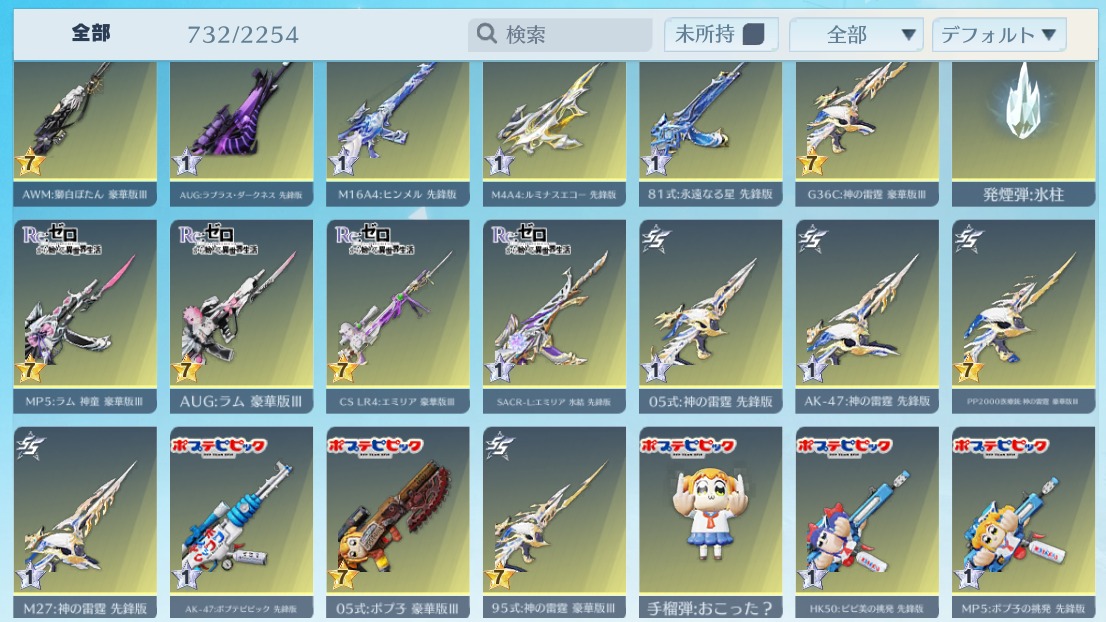1106x622 pixels.
Task: Select the MP5:ラム 神童 weapon skin
Action: click(x=85, y=317)
